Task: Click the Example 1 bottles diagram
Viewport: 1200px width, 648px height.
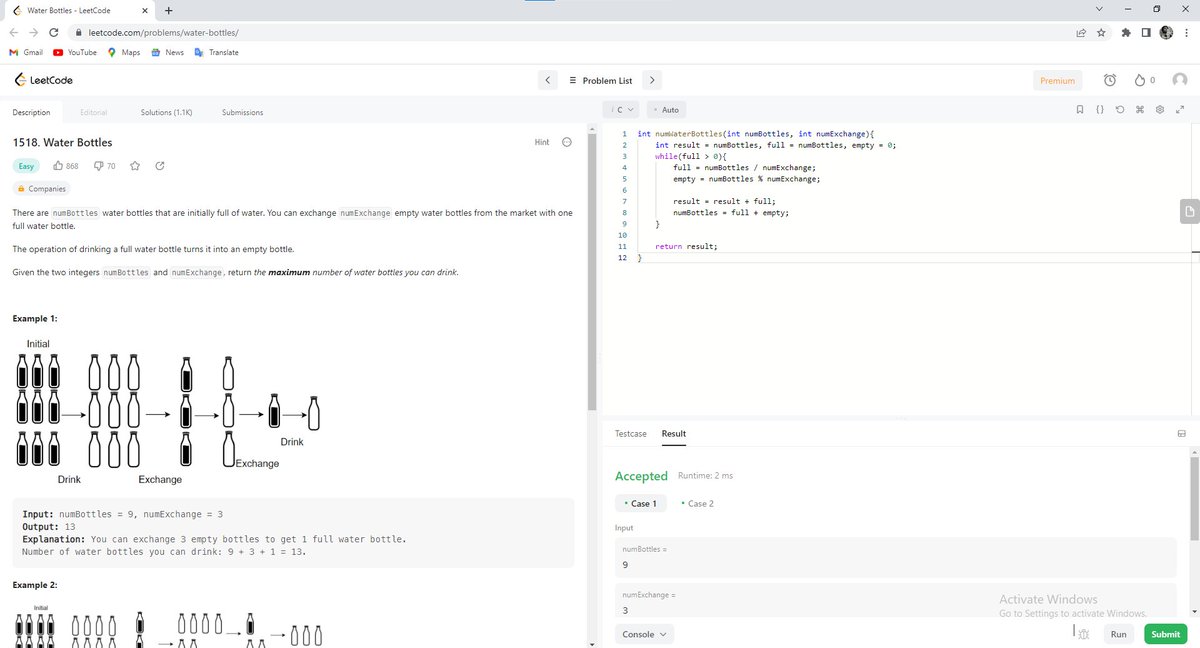Action: pyautogui.click(x=166, y=411)
